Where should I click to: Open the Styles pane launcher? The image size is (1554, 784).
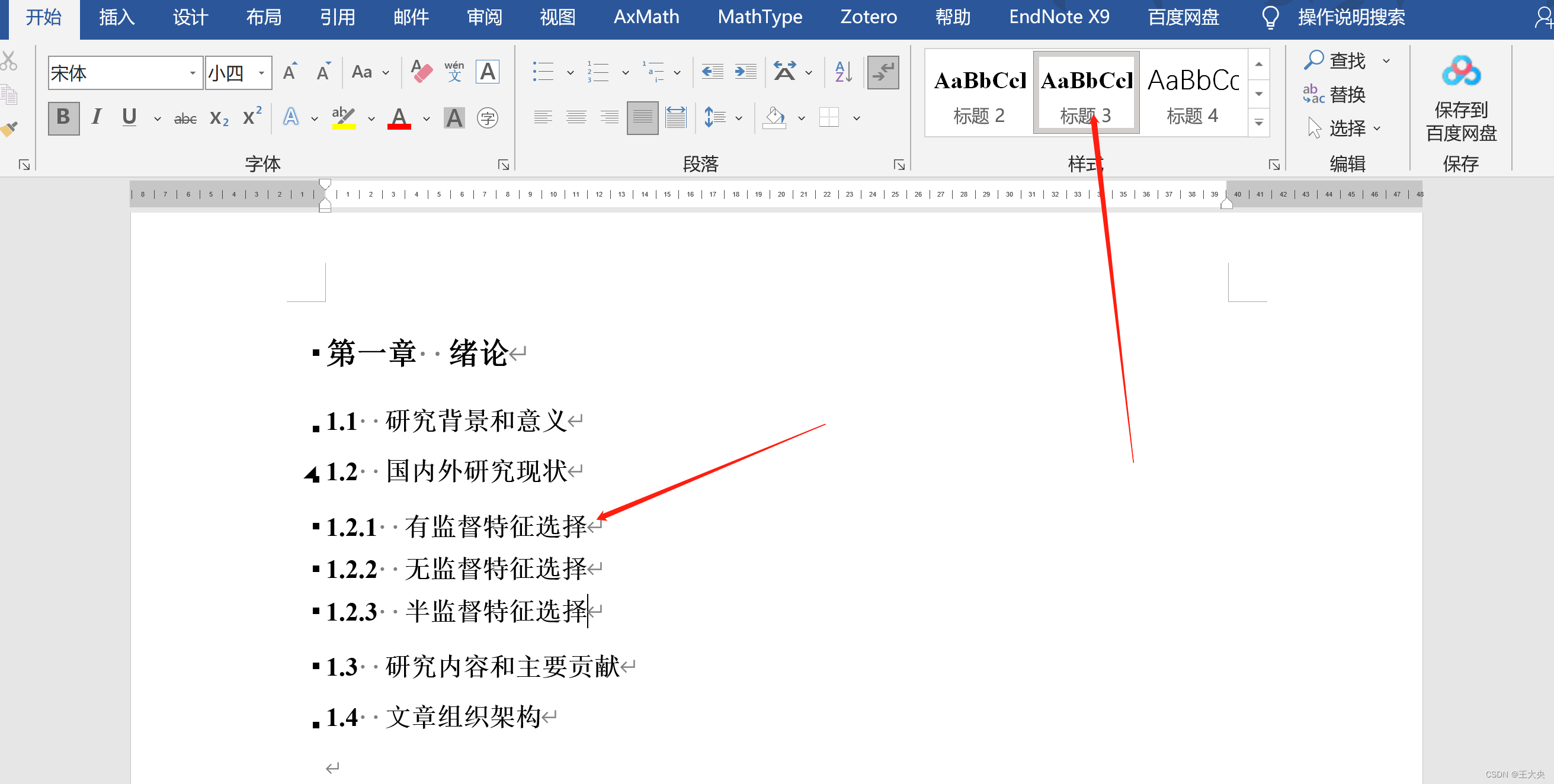click(1274, 165)
